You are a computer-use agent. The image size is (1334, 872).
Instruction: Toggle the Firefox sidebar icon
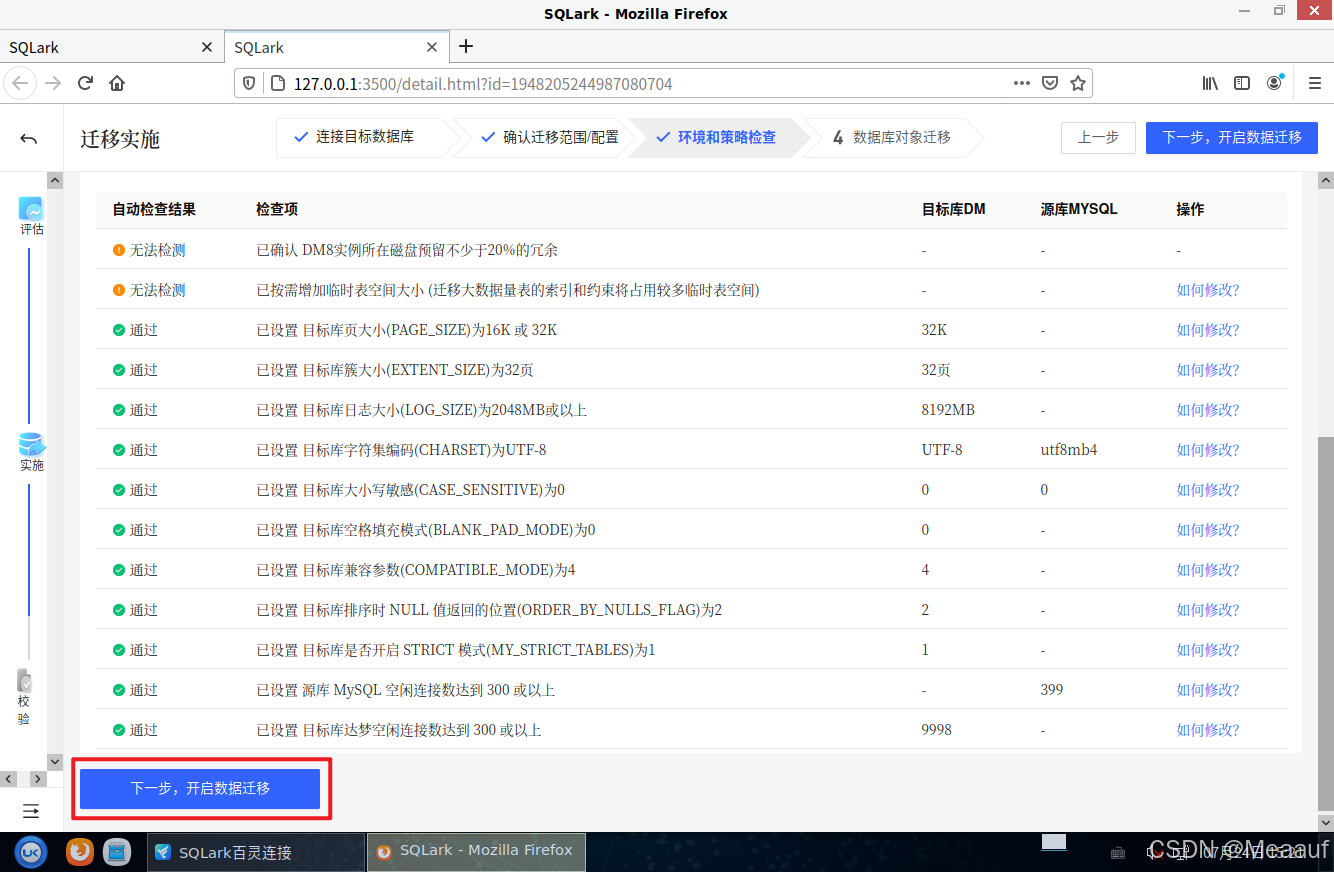(1242, 83)
